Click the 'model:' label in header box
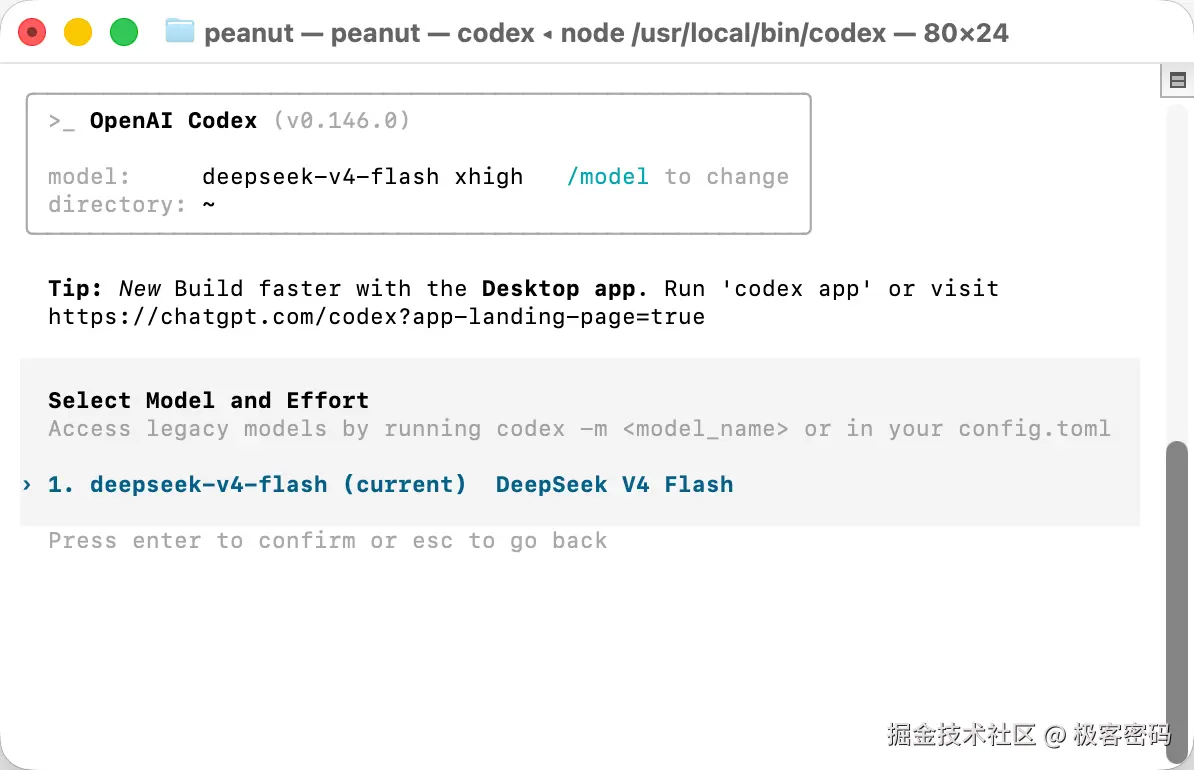1194x770 pixels. [x=88, y=177]
